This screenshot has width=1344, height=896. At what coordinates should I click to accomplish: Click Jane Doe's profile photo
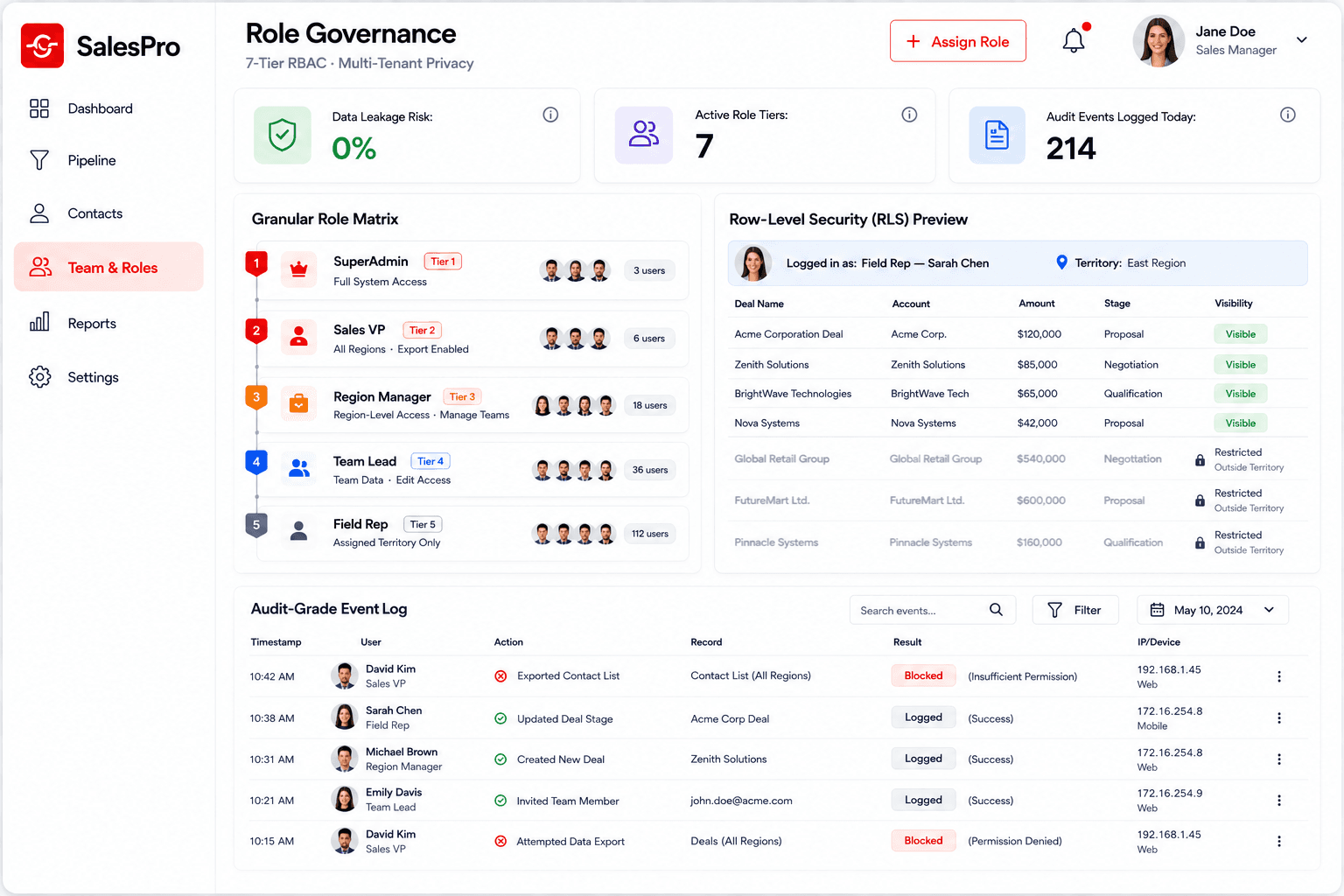coord(1158,41)
